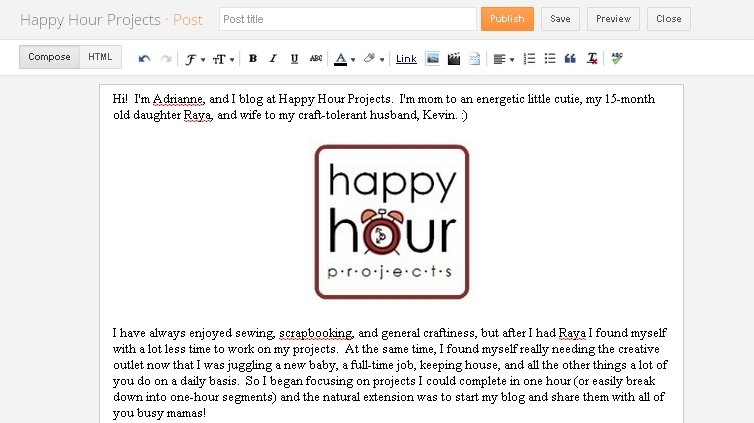Viewport: 754px width, 423px height.
Task: Click the Happy Hour Projects blog title
Action: 90,20
